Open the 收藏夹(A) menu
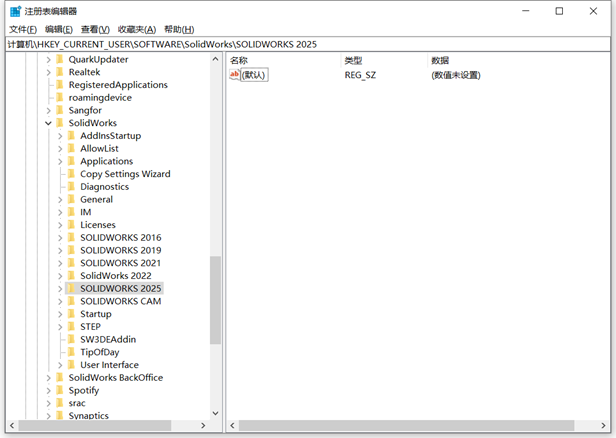Screen dimensions: 616x438 tap(138, 29)
